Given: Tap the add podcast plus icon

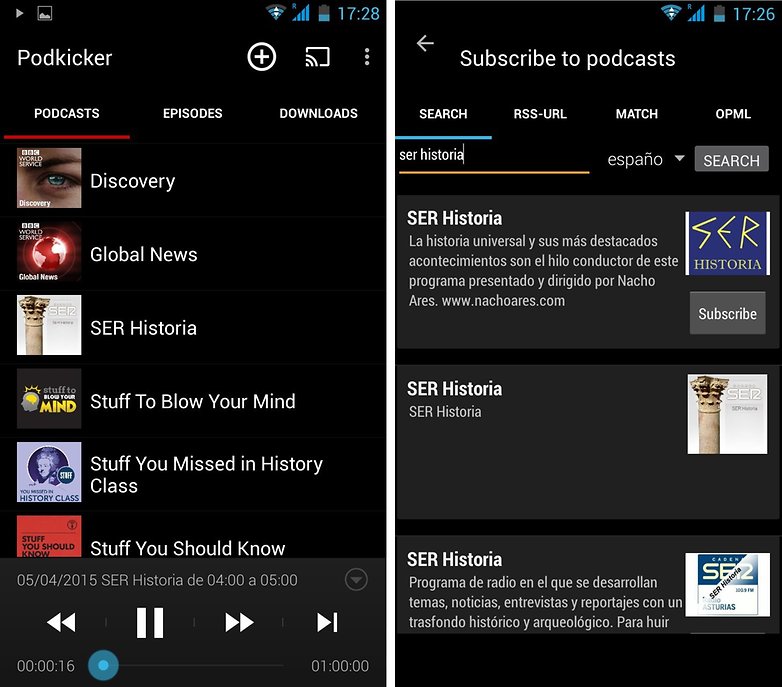Looking at the screenshot, I should [261, 57].
